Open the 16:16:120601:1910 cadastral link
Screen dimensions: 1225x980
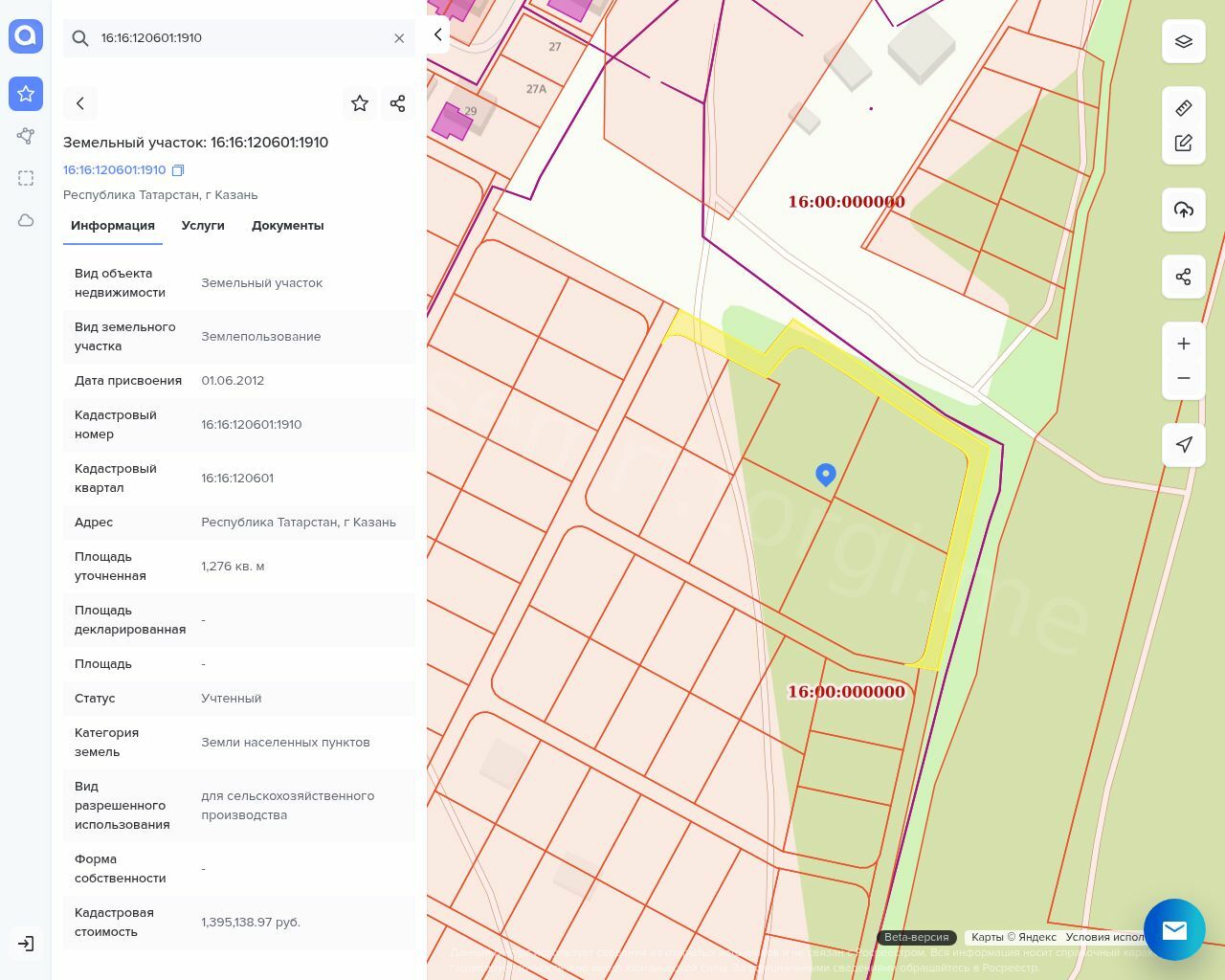(114, 170)
